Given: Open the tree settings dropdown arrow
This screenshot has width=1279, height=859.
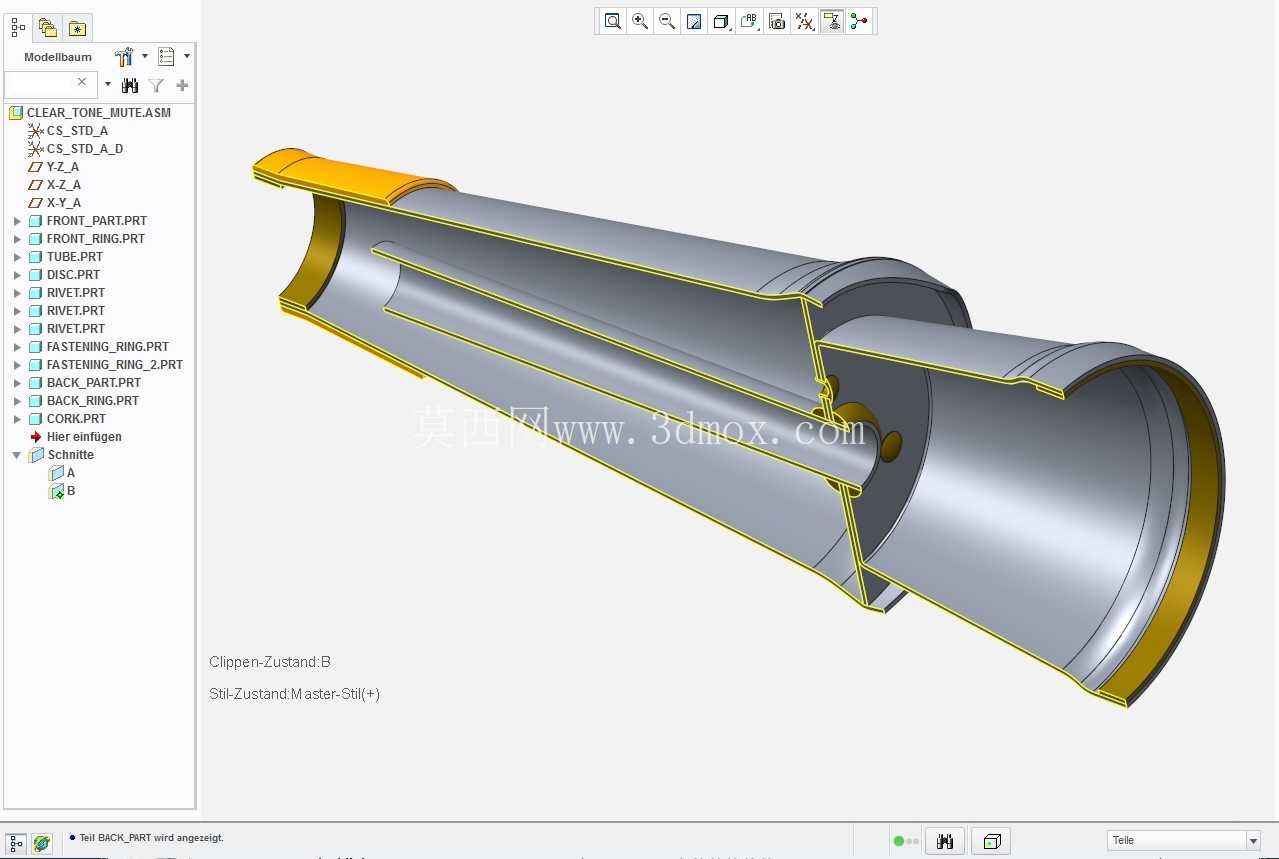Looking at the screenshot, I should click(145, 57).
